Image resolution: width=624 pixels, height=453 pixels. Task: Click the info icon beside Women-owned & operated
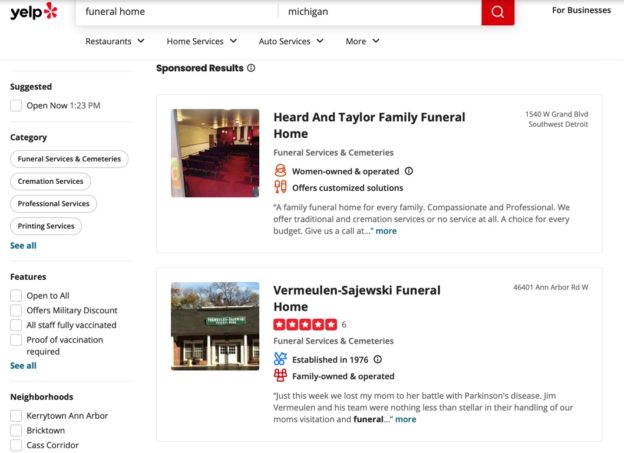point(409,171)
